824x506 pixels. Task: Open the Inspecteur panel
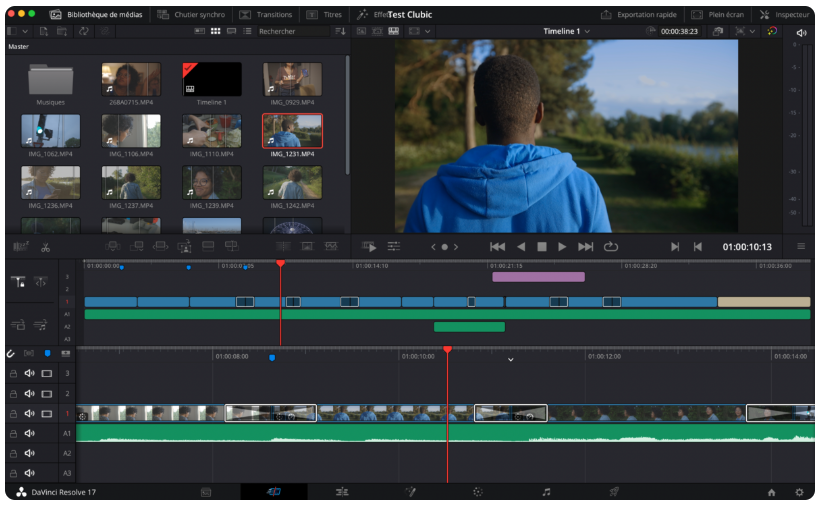coord(785,15)
